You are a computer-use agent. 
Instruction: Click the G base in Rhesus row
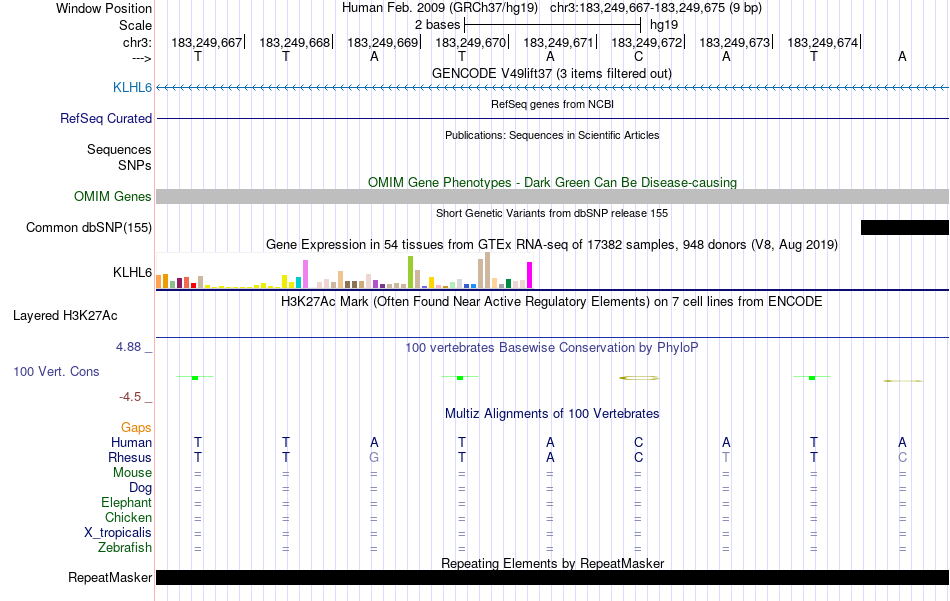point(374,458)
